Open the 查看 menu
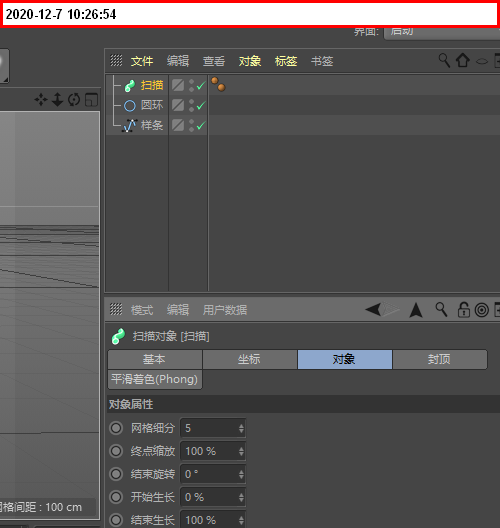This screenshot has width=500, height=528. [214, 61]
